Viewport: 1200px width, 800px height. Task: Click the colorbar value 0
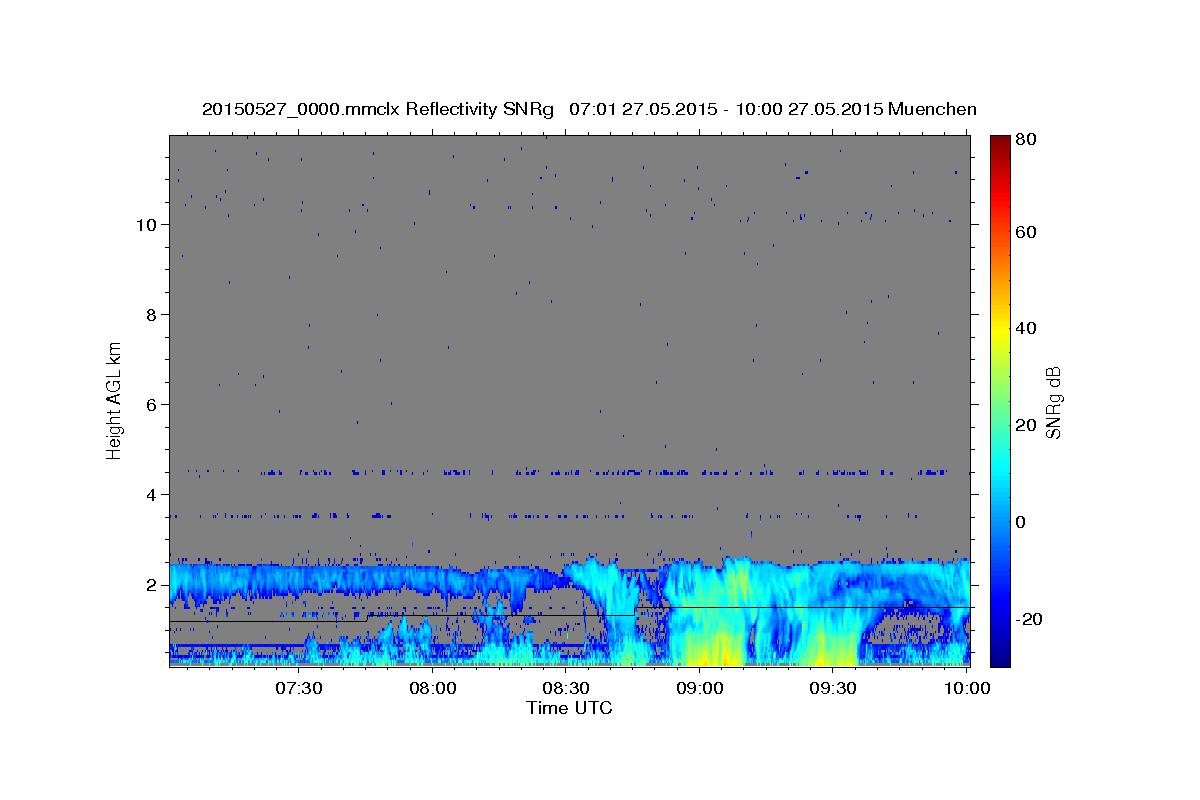[1021, 522]
